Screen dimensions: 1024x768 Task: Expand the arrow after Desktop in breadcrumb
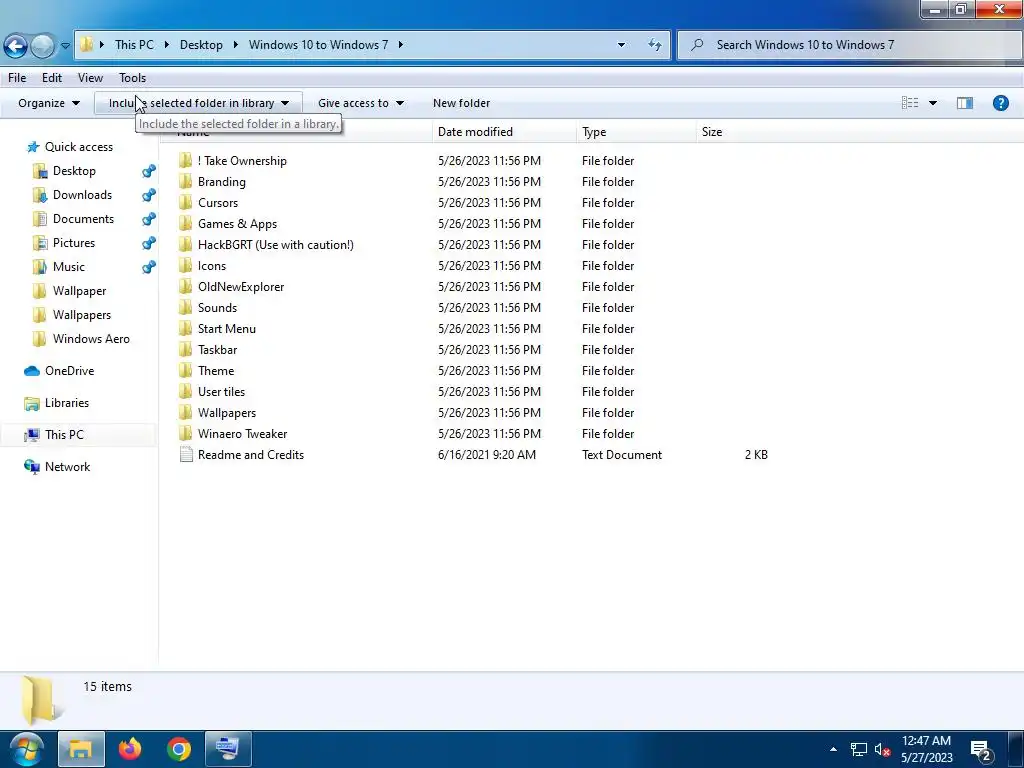point(235,45)
